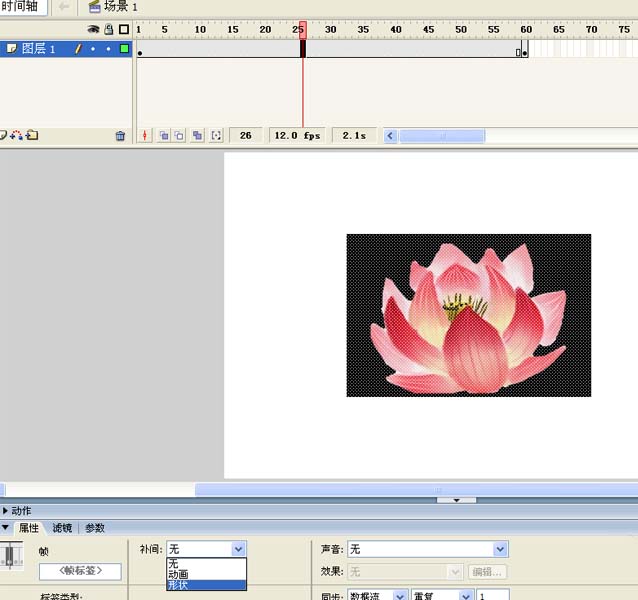Click modify onion markers icon
Image resolution: width=638 pixels, height=600 pixels.
(x=215, y=135)
